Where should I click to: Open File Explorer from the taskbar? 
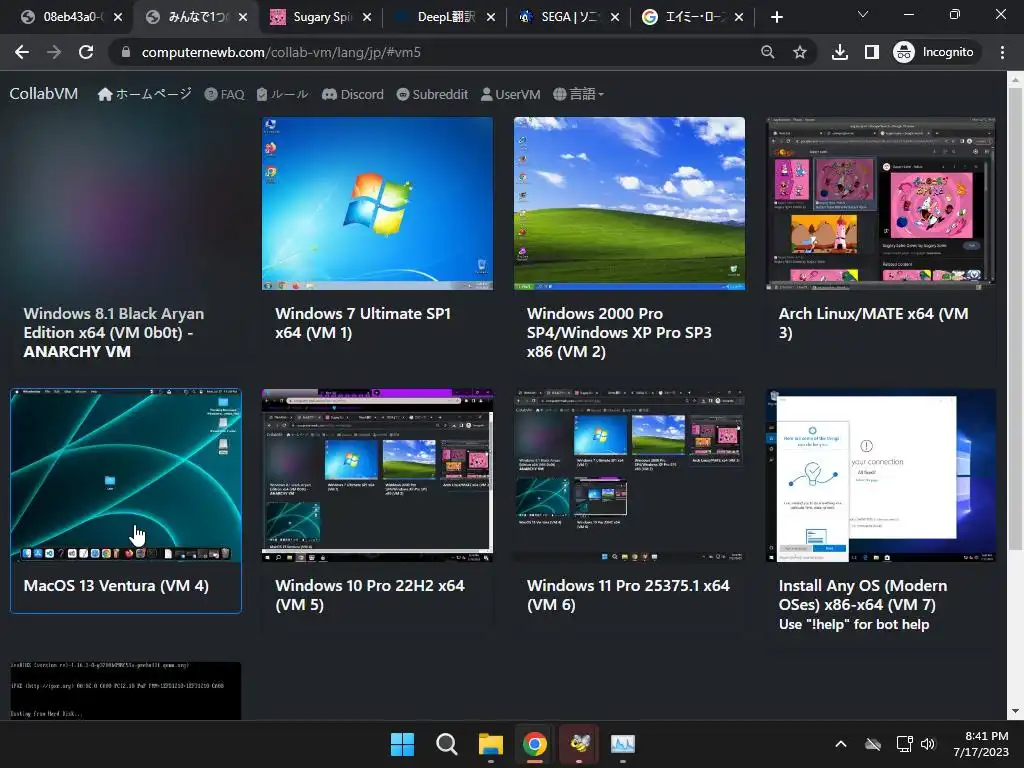coord(490,744)
